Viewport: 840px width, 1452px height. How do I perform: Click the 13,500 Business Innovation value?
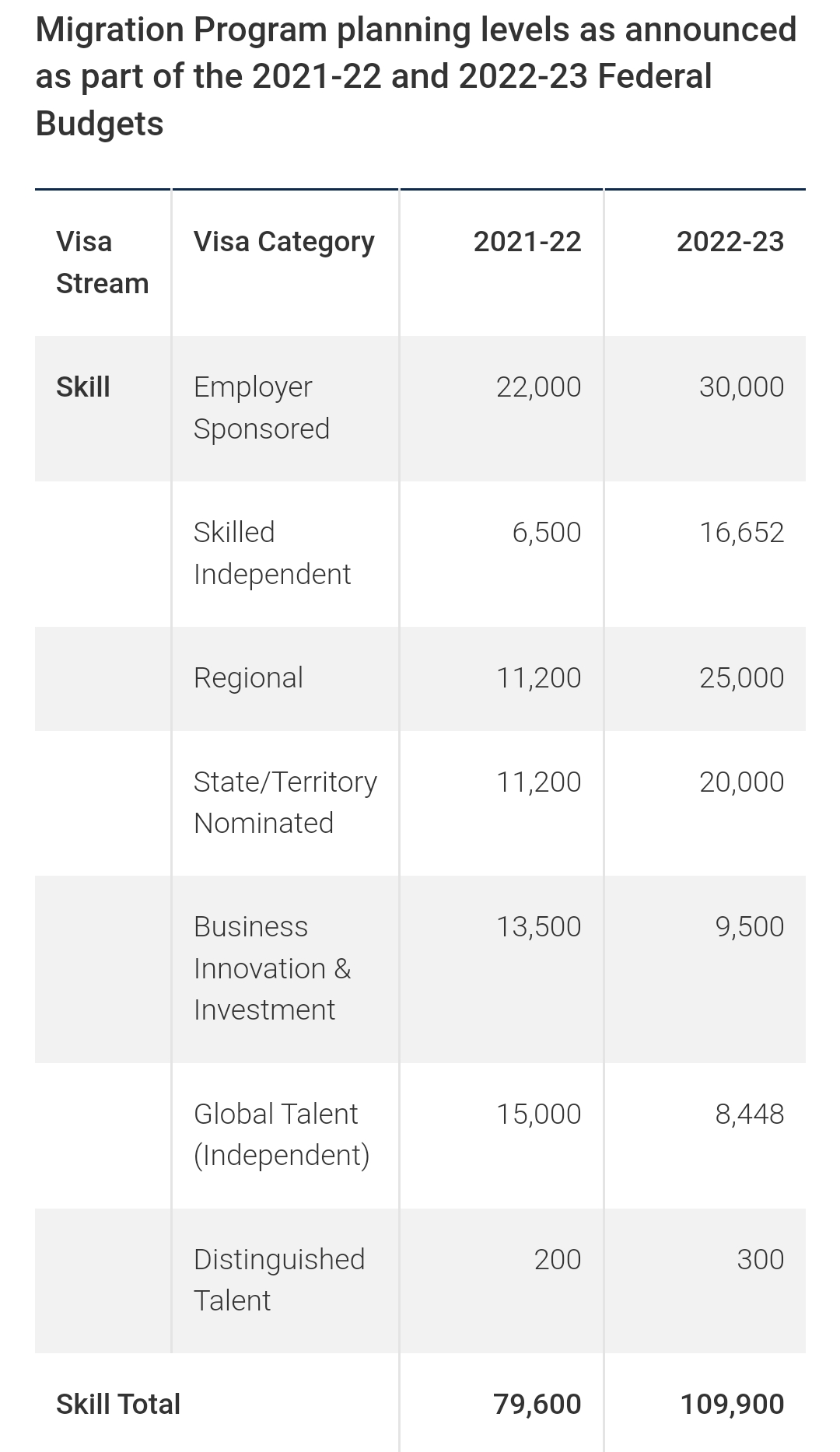538,926
